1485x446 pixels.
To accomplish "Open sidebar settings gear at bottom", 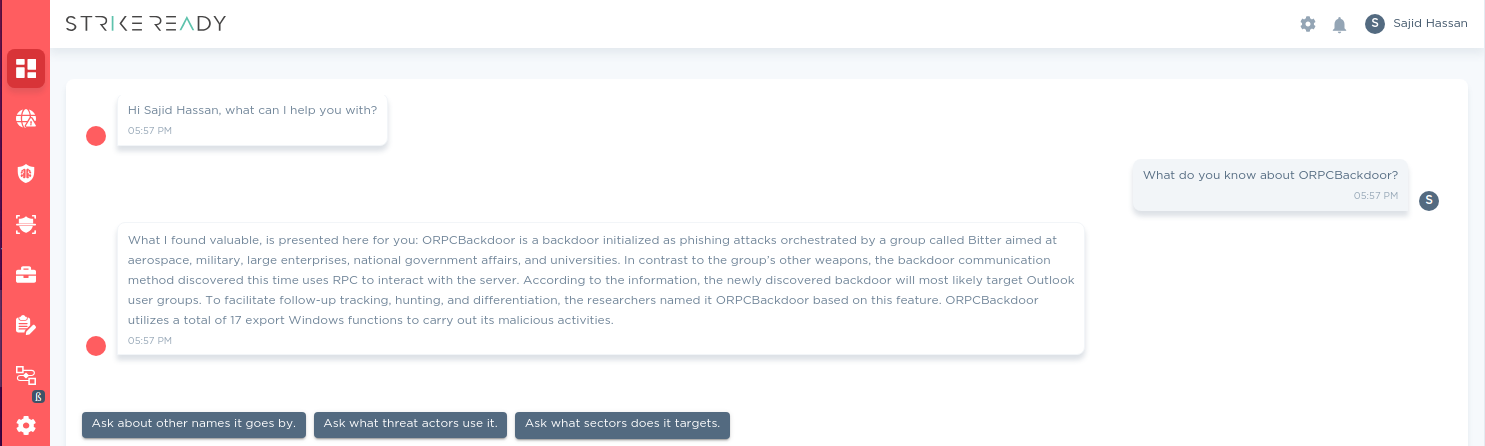I will (26, 426).
